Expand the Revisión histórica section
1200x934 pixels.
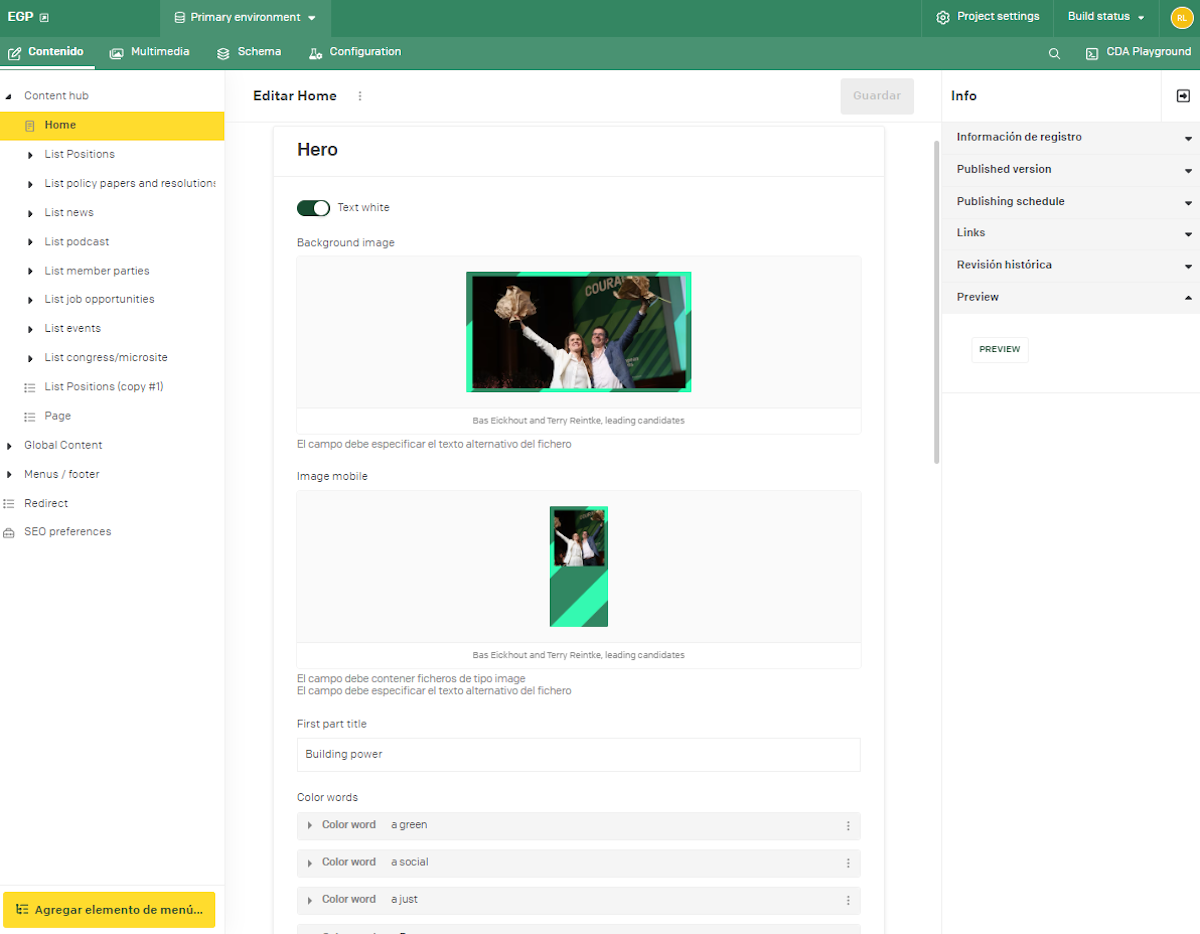pyautogui.click(x=1070, y=266)
